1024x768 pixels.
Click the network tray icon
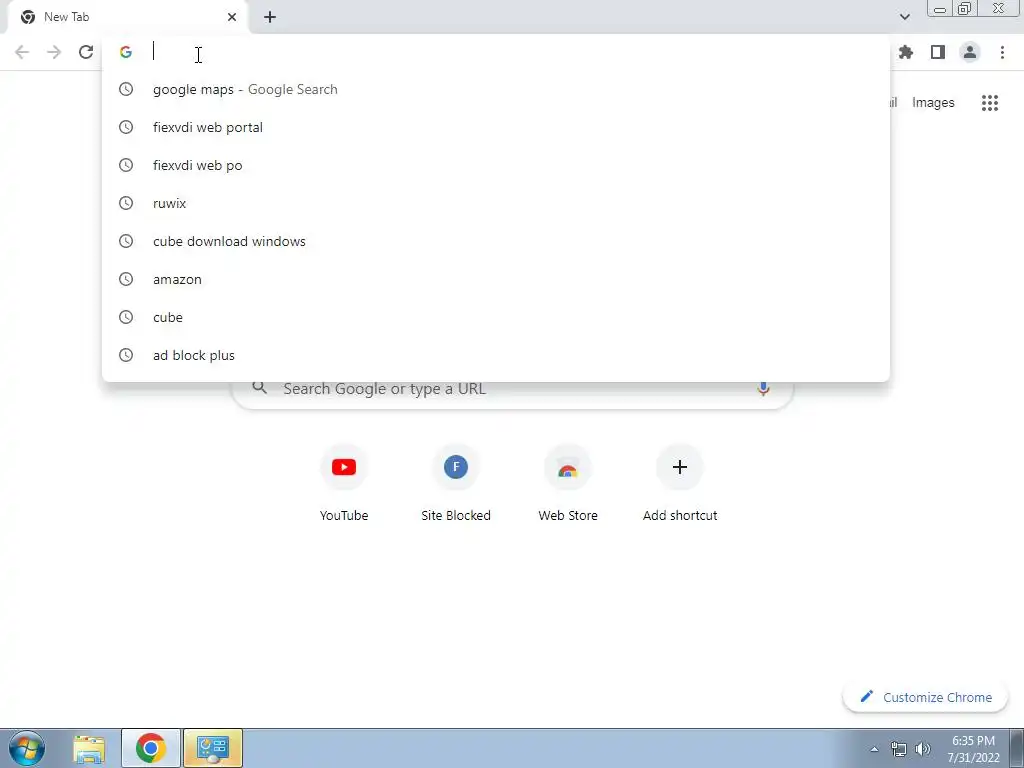(899, 749)
